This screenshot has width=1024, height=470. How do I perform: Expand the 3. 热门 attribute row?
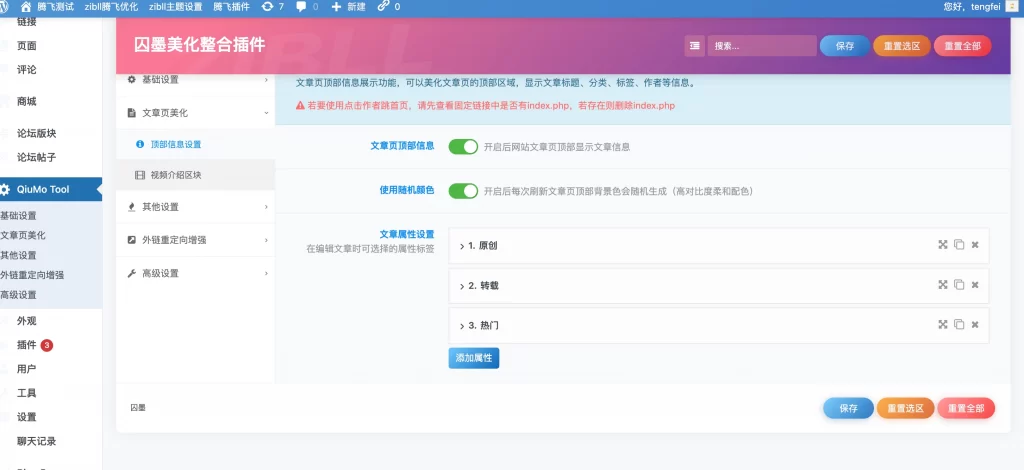click(x=718, y=325)
